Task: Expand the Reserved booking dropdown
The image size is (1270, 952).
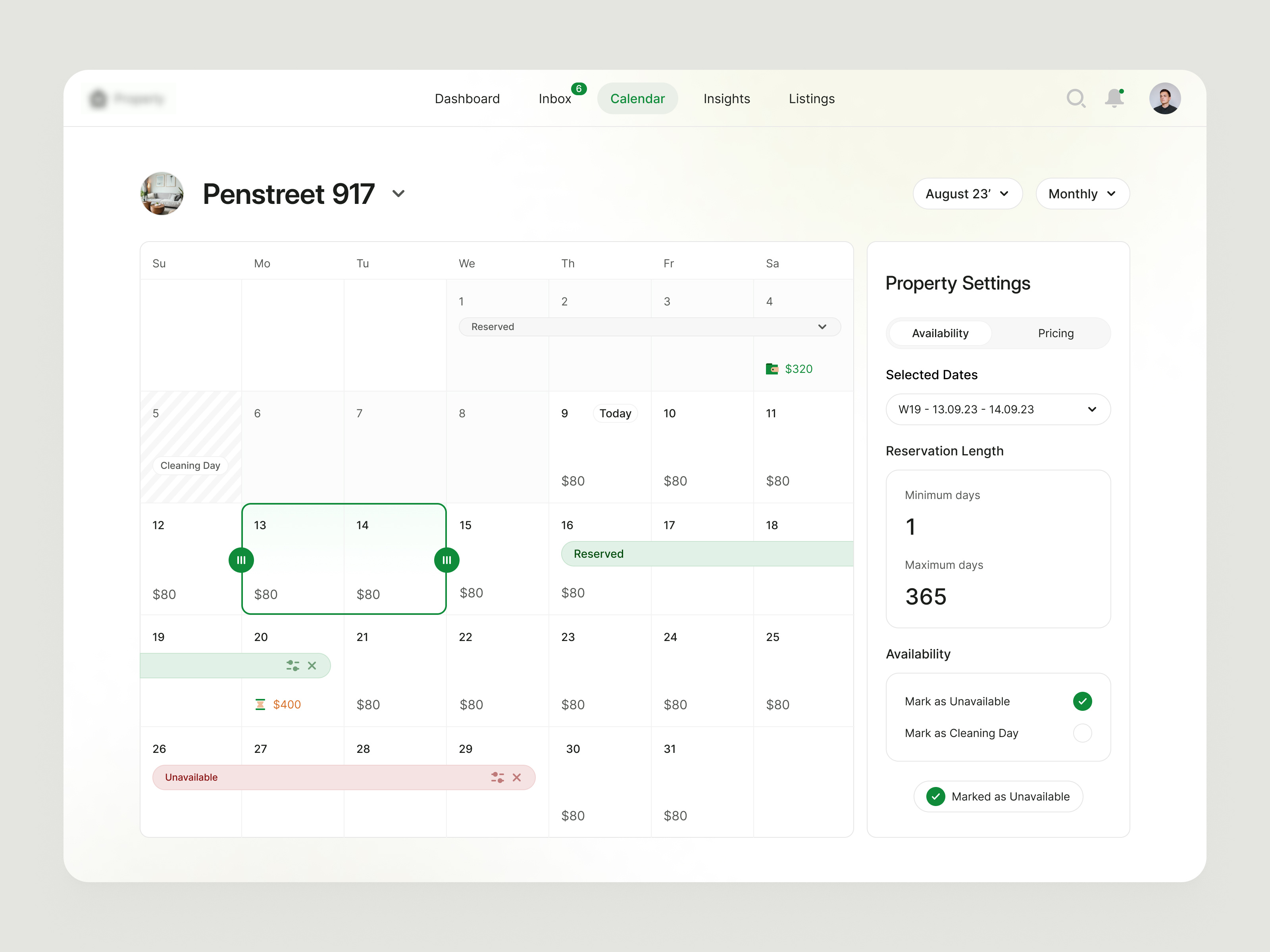Action: click(x=822, y=326)
